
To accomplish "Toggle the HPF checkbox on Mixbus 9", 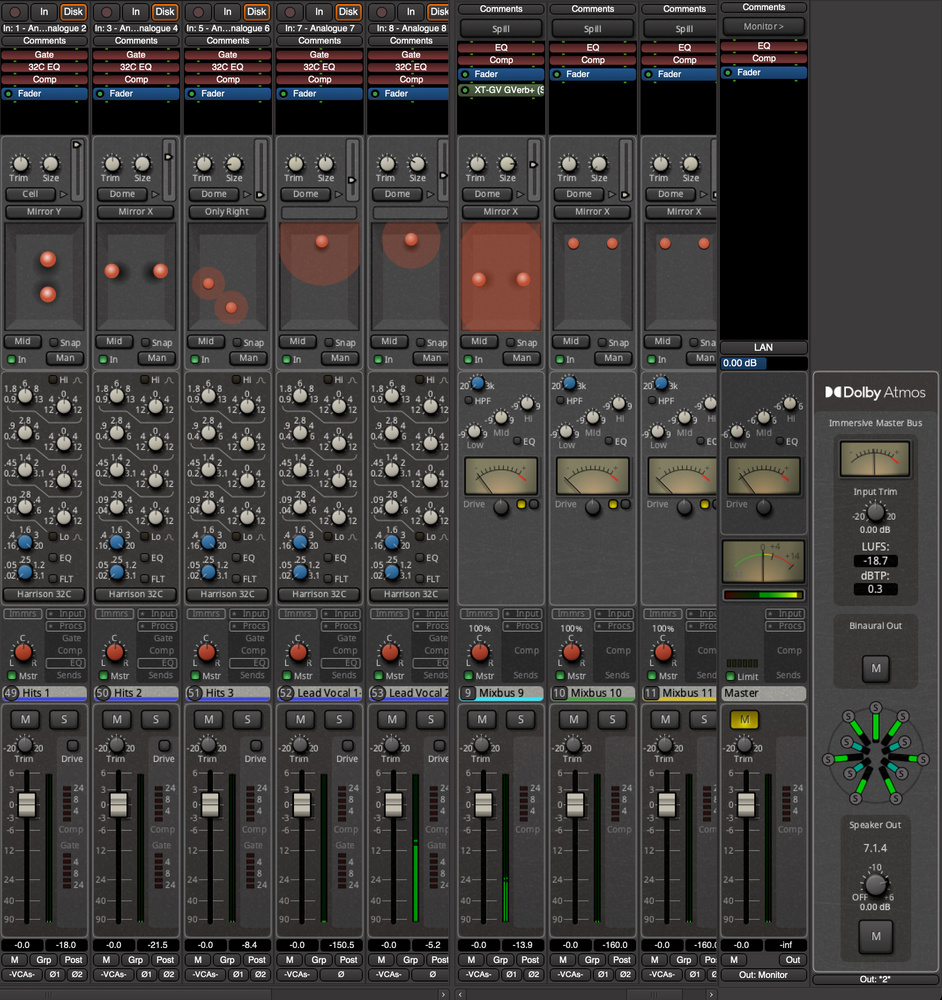I will 468,401.
